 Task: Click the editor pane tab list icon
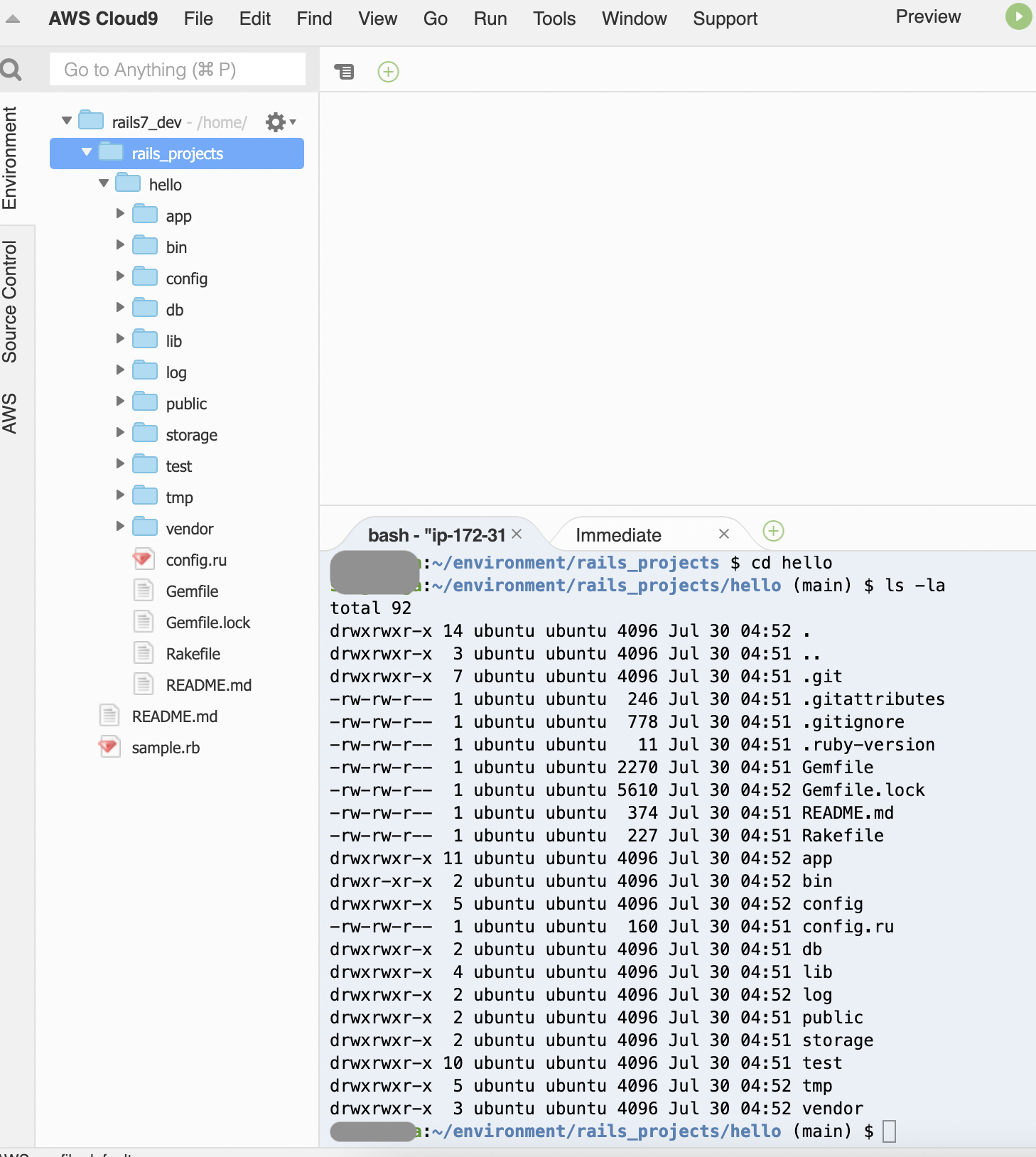(x=344, y=71)
